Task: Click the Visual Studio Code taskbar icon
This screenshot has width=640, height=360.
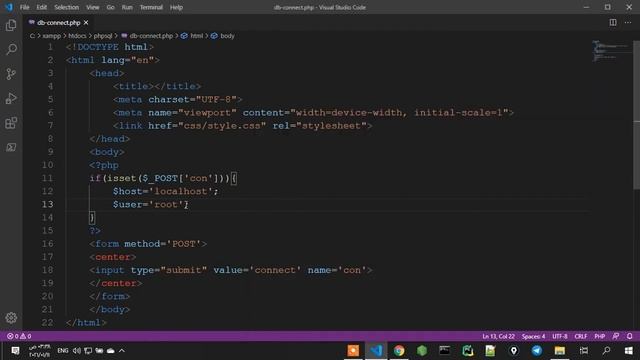Action: [x=376, y=350]
